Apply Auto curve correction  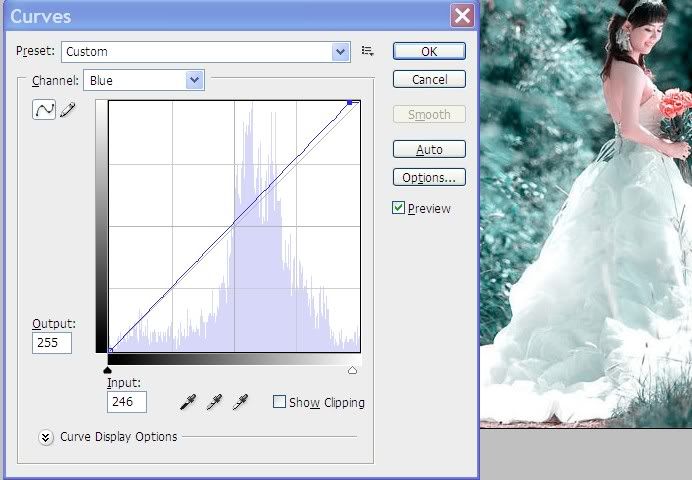429,150
